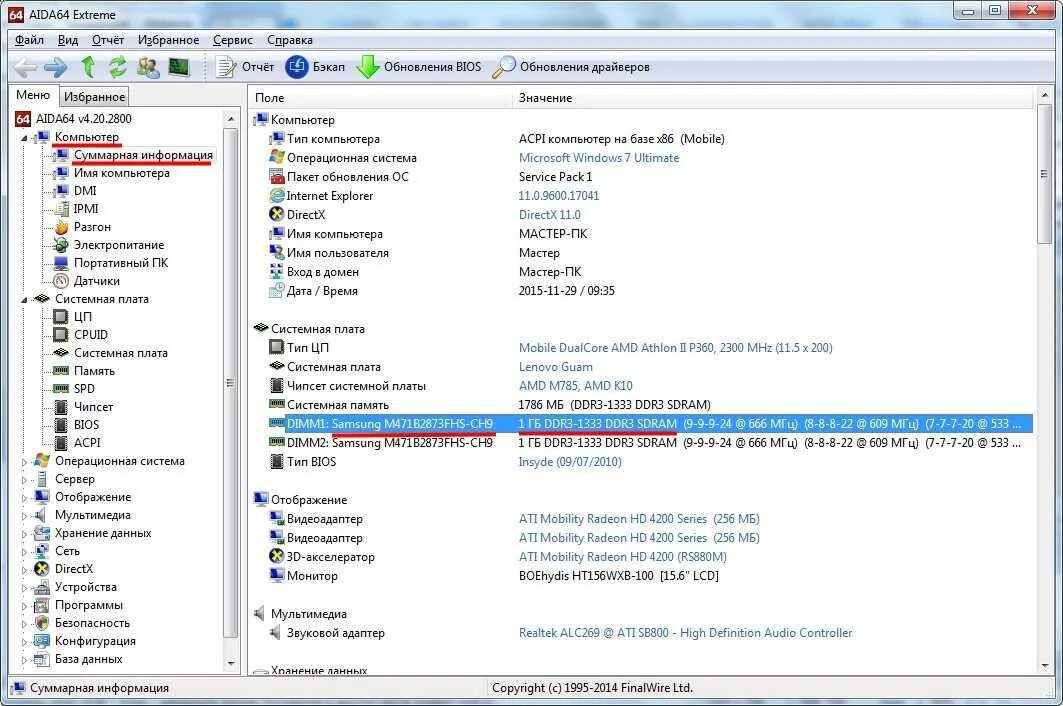Open the Файл menu

coord(29,40)
